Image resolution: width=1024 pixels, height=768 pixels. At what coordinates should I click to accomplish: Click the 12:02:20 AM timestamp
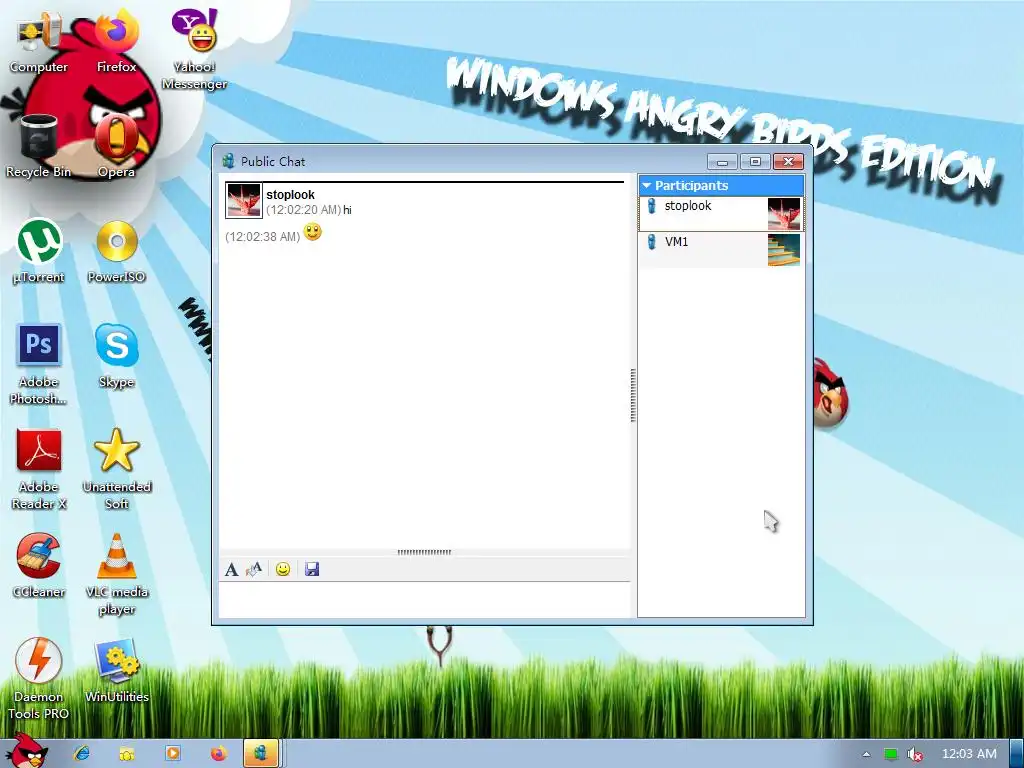pos(304,210)
